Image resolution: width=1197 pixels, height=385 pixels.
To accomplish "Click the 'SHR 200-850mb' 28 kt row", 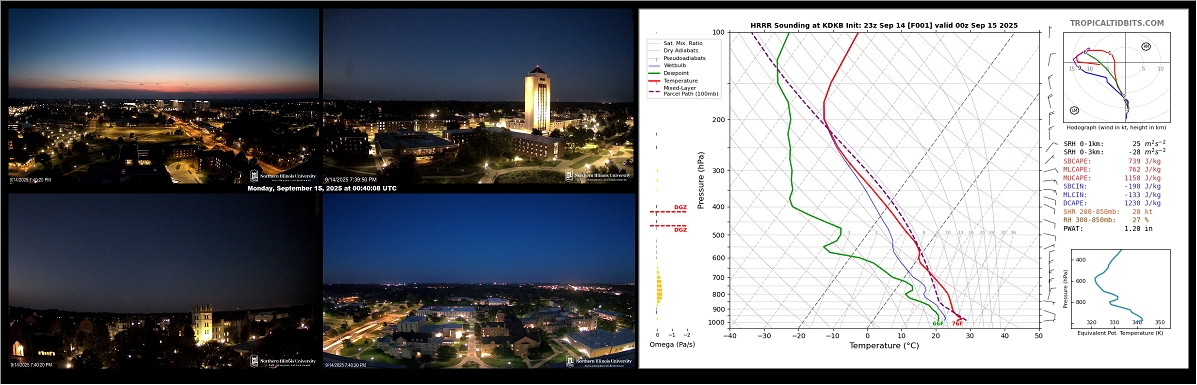I will pyautogui.click(x=1107, y=212).
